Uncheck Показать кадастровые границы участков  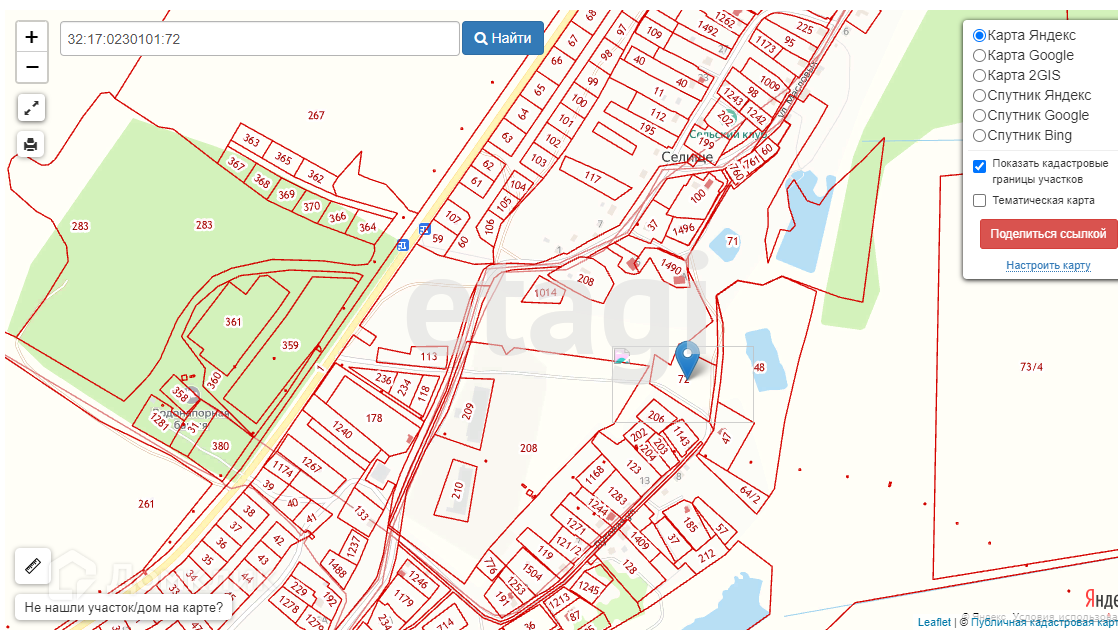click(x=980, y=166)
